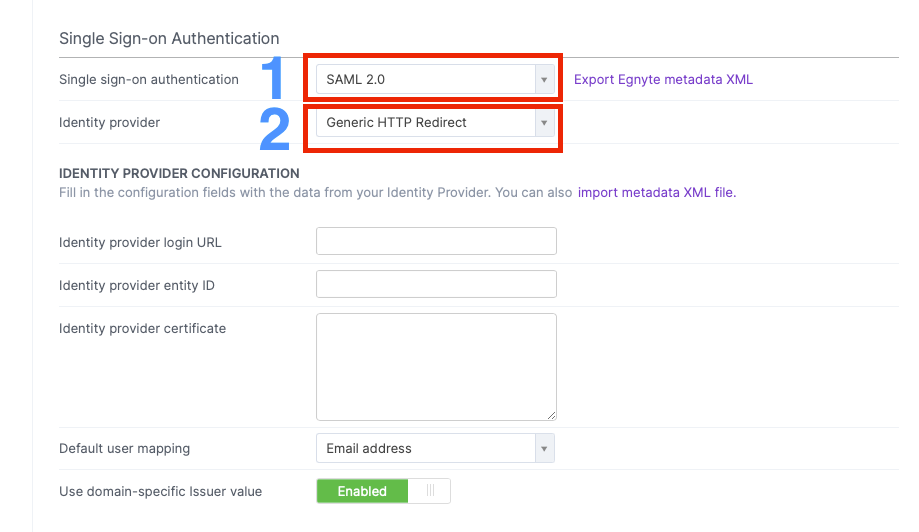
Task: Click the Identity provider login URL label
Action: tap(140, 243)
